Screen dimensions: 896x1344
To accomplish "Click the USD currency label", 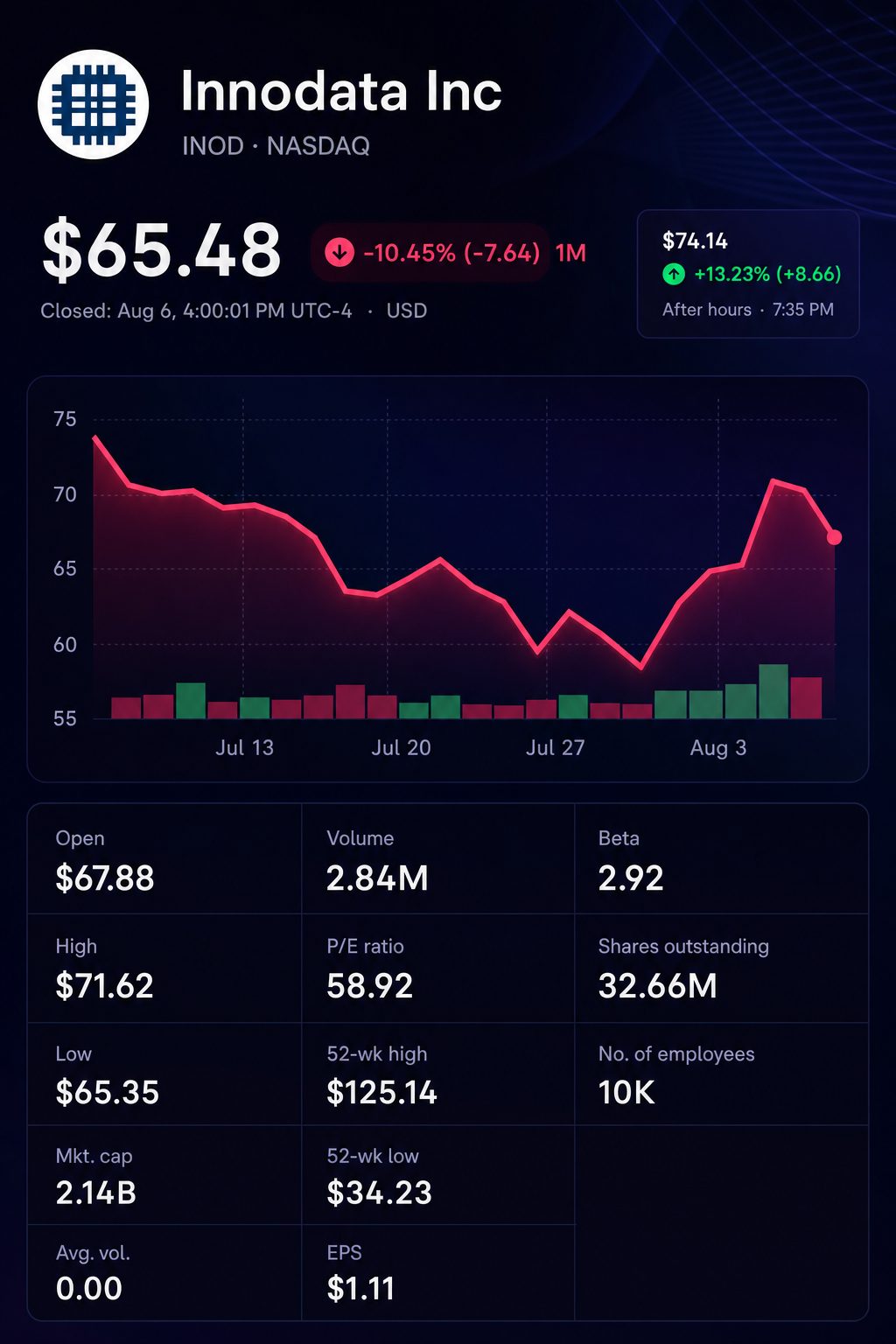I will [407, 311].
